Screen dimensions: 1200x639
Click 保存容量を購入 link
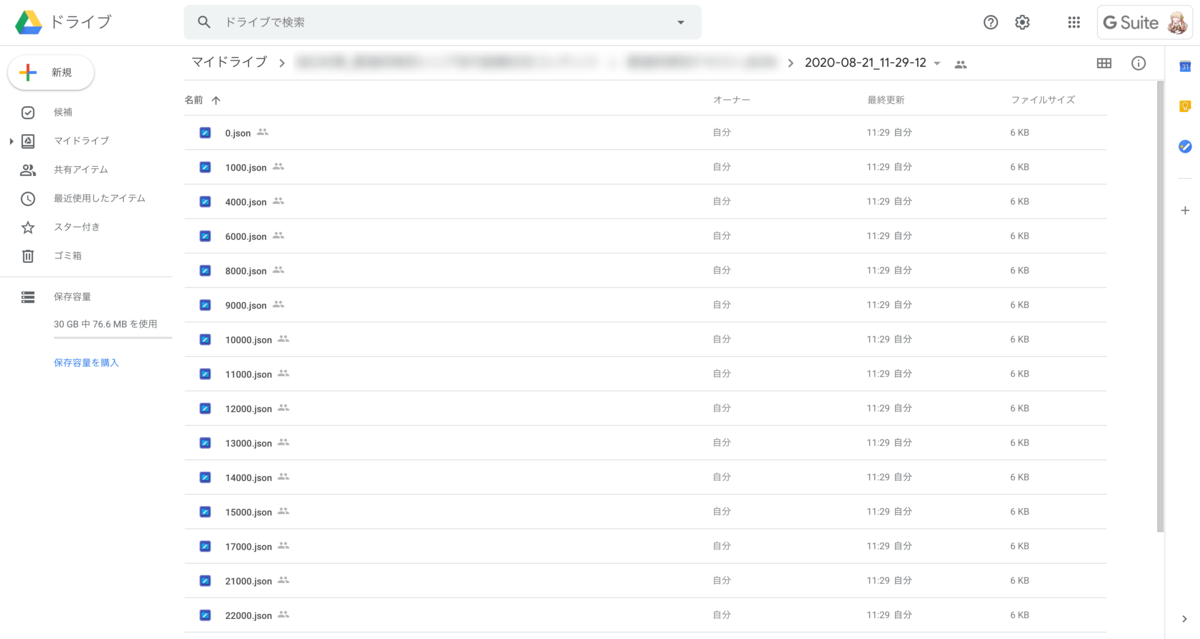[86, 362]
